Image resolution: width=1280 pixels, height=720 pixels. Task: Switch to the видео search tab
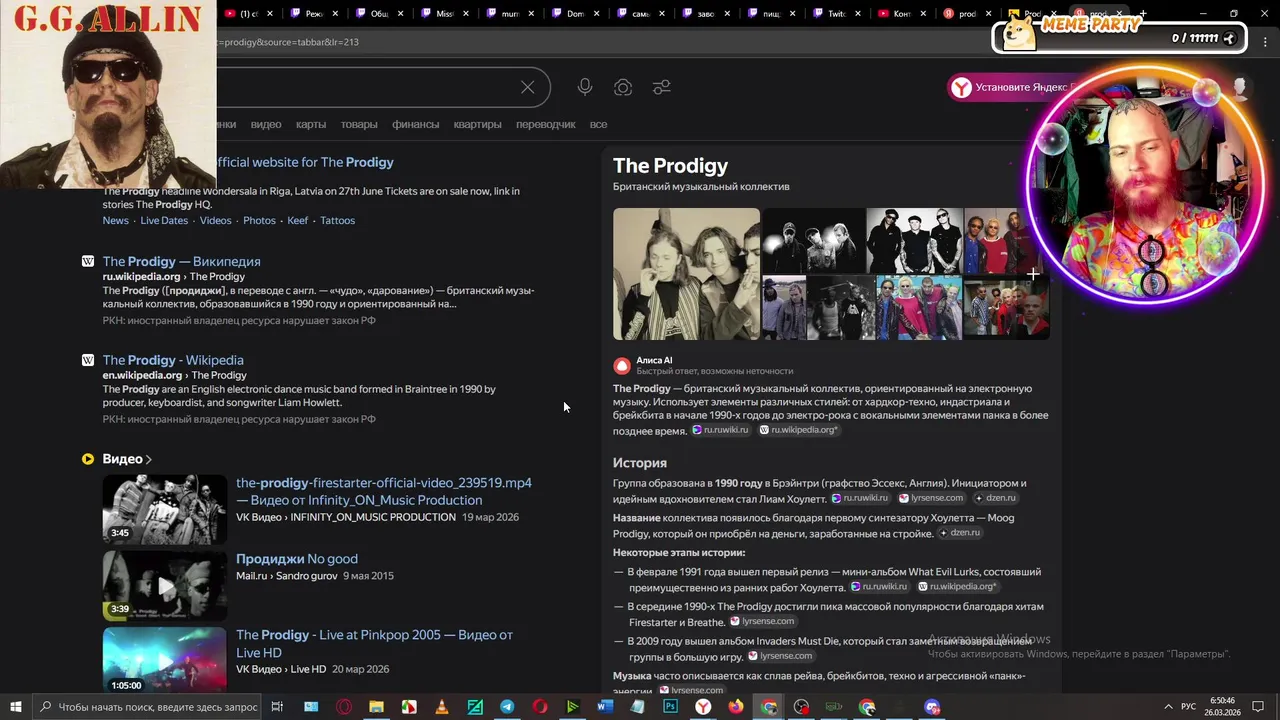tap(266, 124)
